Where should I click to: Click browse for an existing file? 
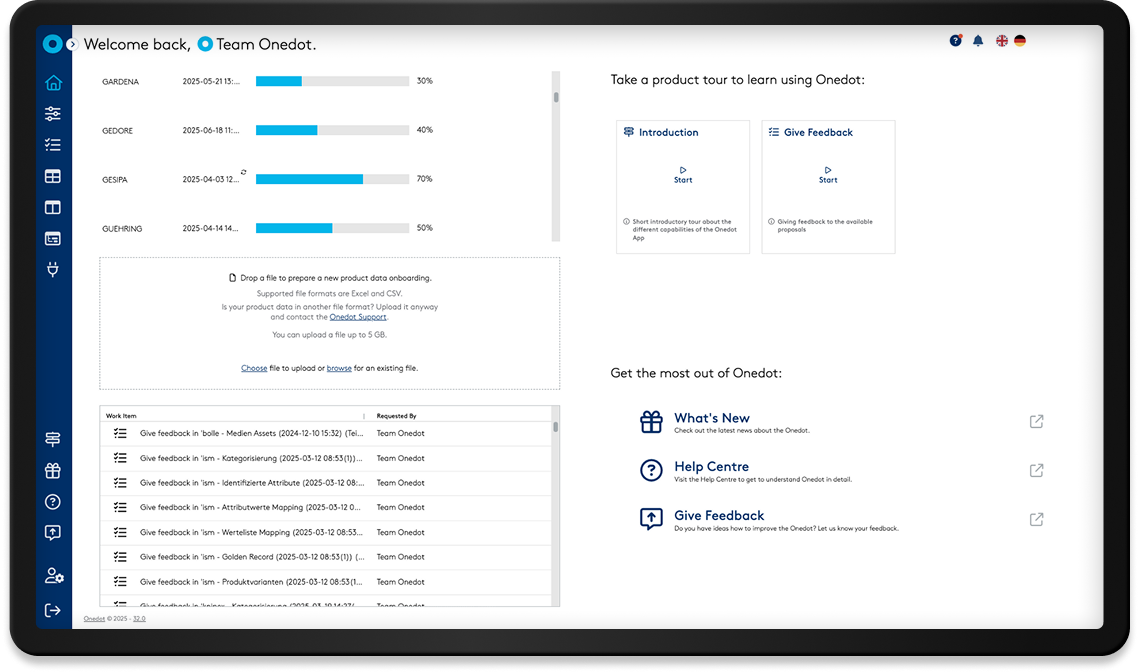click(339, 368)
